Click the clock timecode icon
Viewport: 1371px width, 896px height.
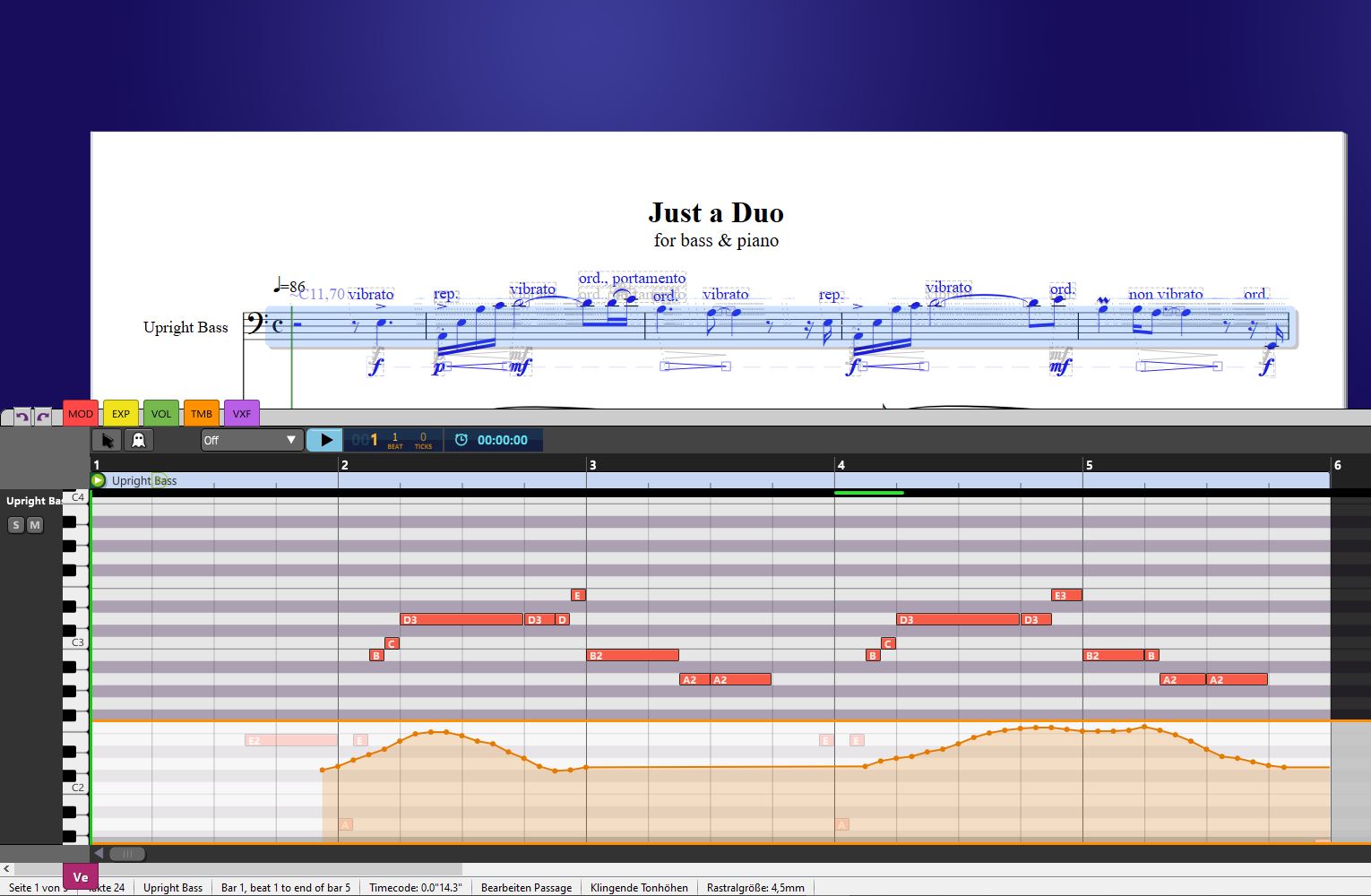tap(461, 440)
